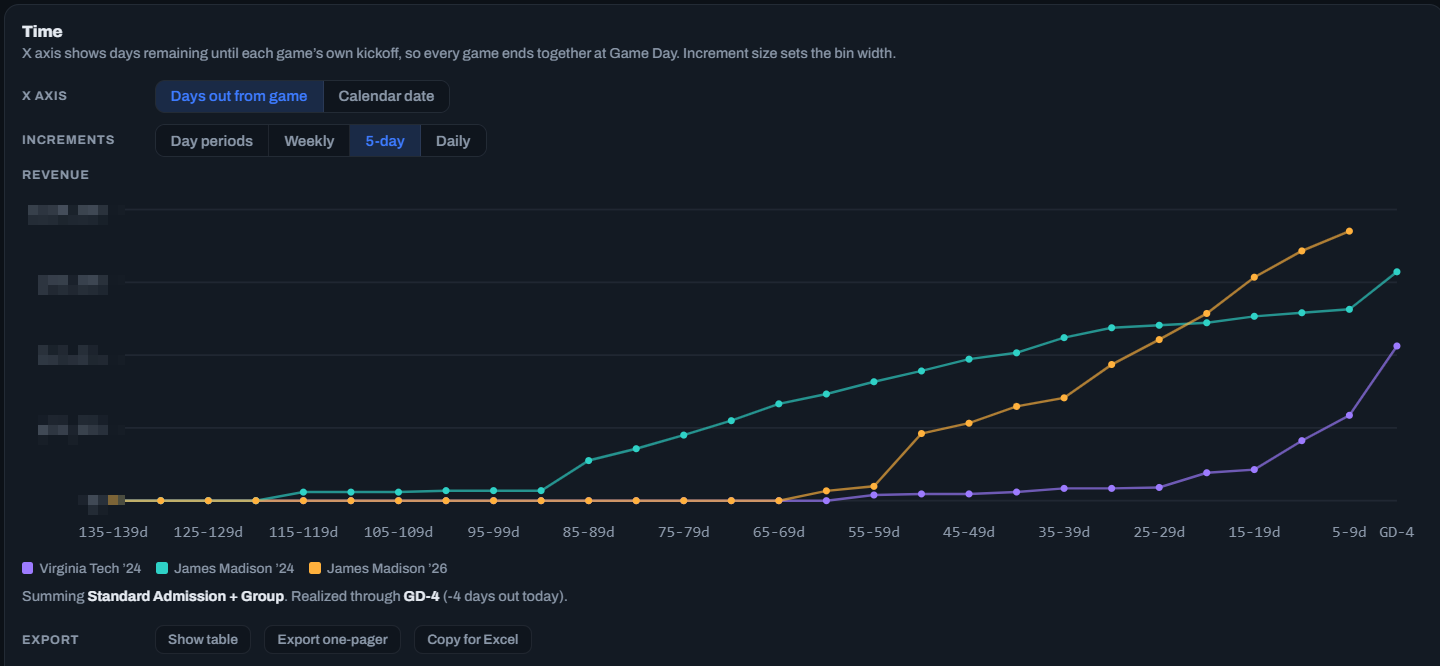Screen dimensions: 1440x666
Task: Click the 125-129d axis label
Action: 208,532
